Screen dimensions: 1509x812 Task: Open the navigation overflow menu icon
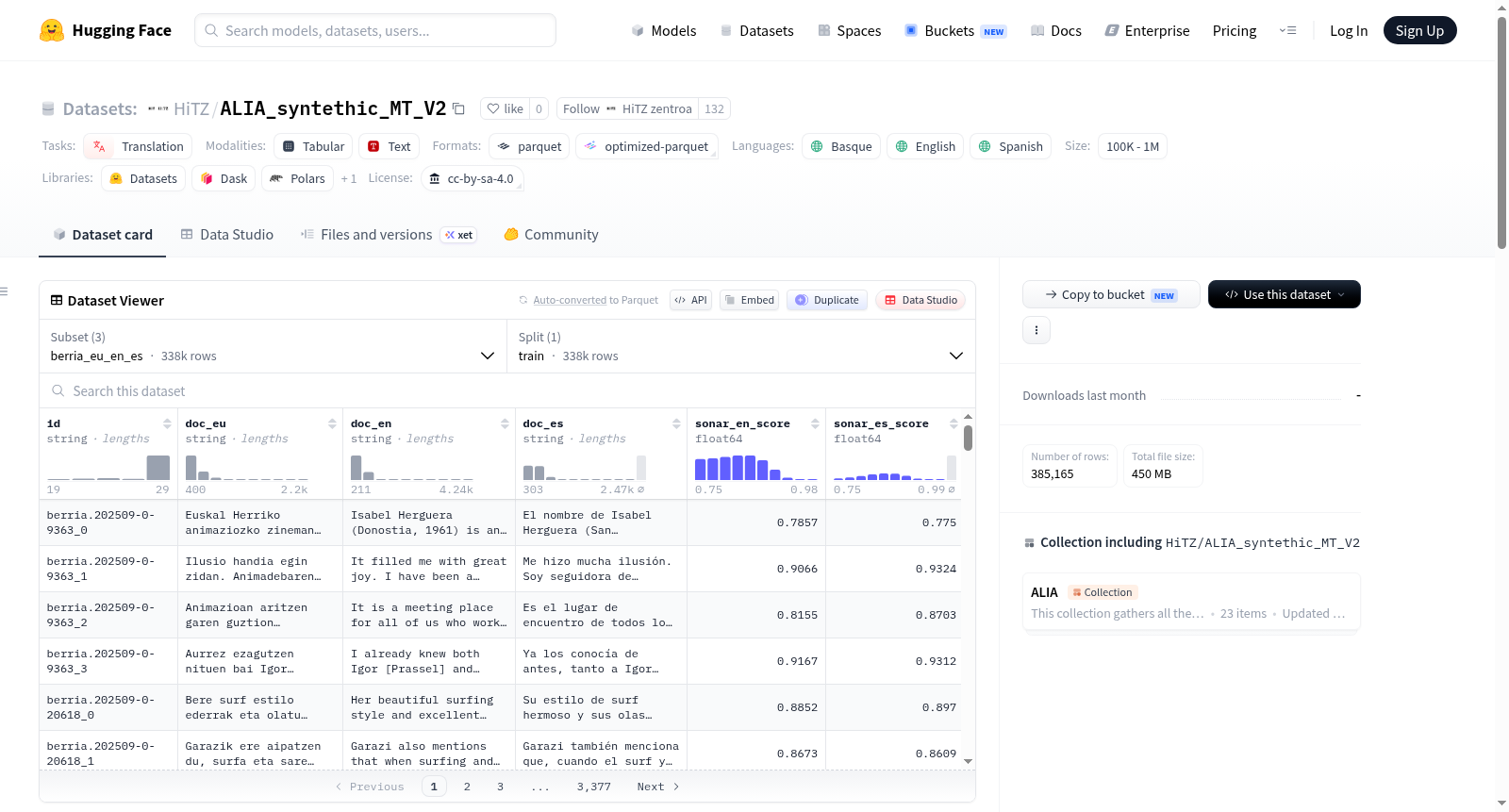1287,31
